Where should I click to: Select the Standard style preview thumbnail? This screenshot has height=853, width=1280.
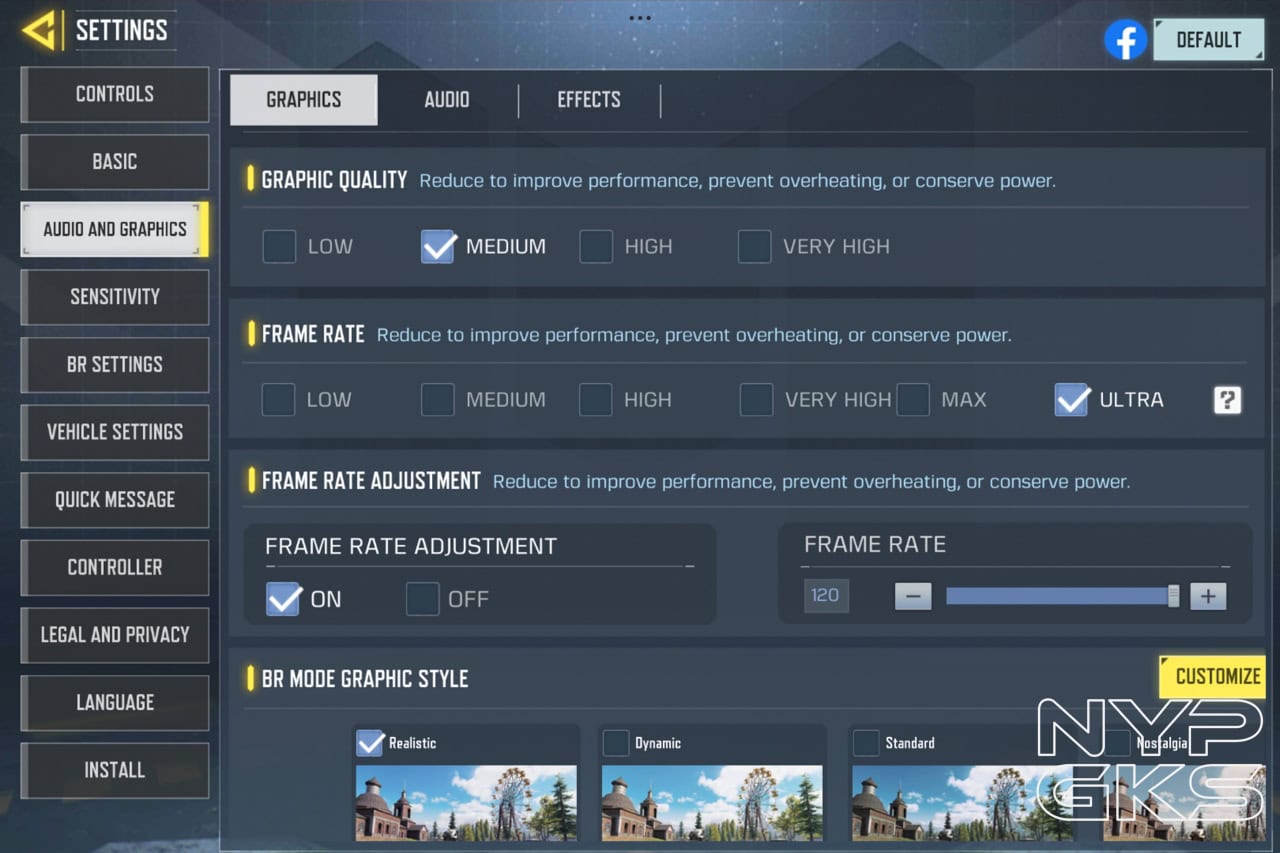[960, 802]
